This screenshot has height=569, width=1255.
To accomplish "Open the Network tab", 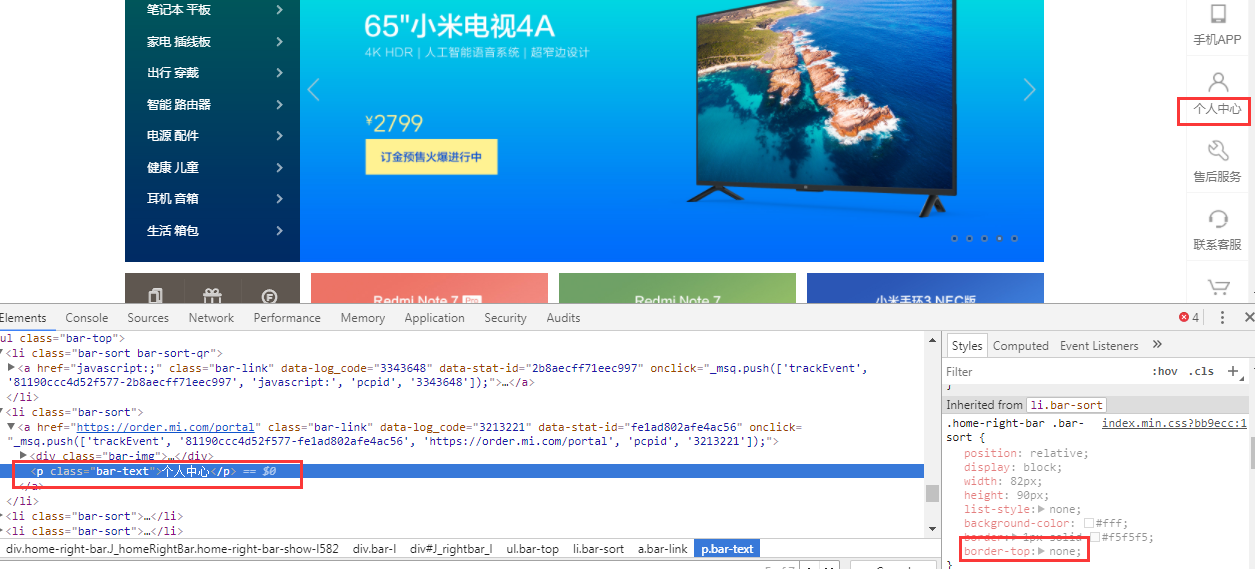I will point(211,317).
